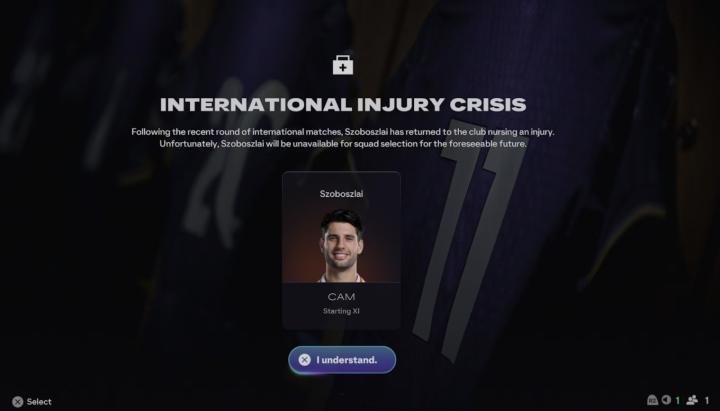Click the lower dark panel of player card

341,305
